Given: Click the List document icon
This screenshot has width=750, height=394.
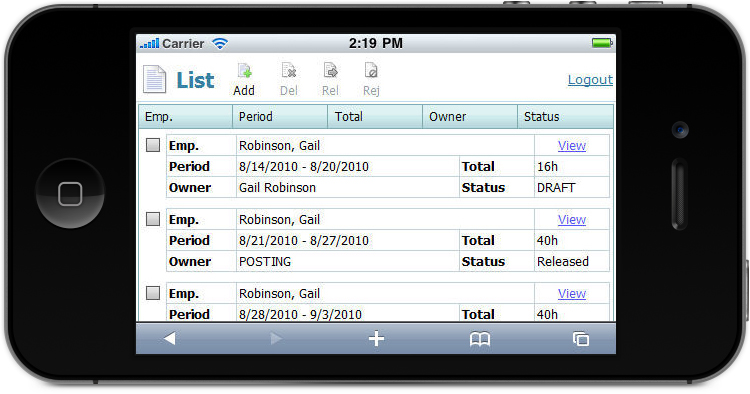Looking at the screenshot, I should click(x=154, y=79).
